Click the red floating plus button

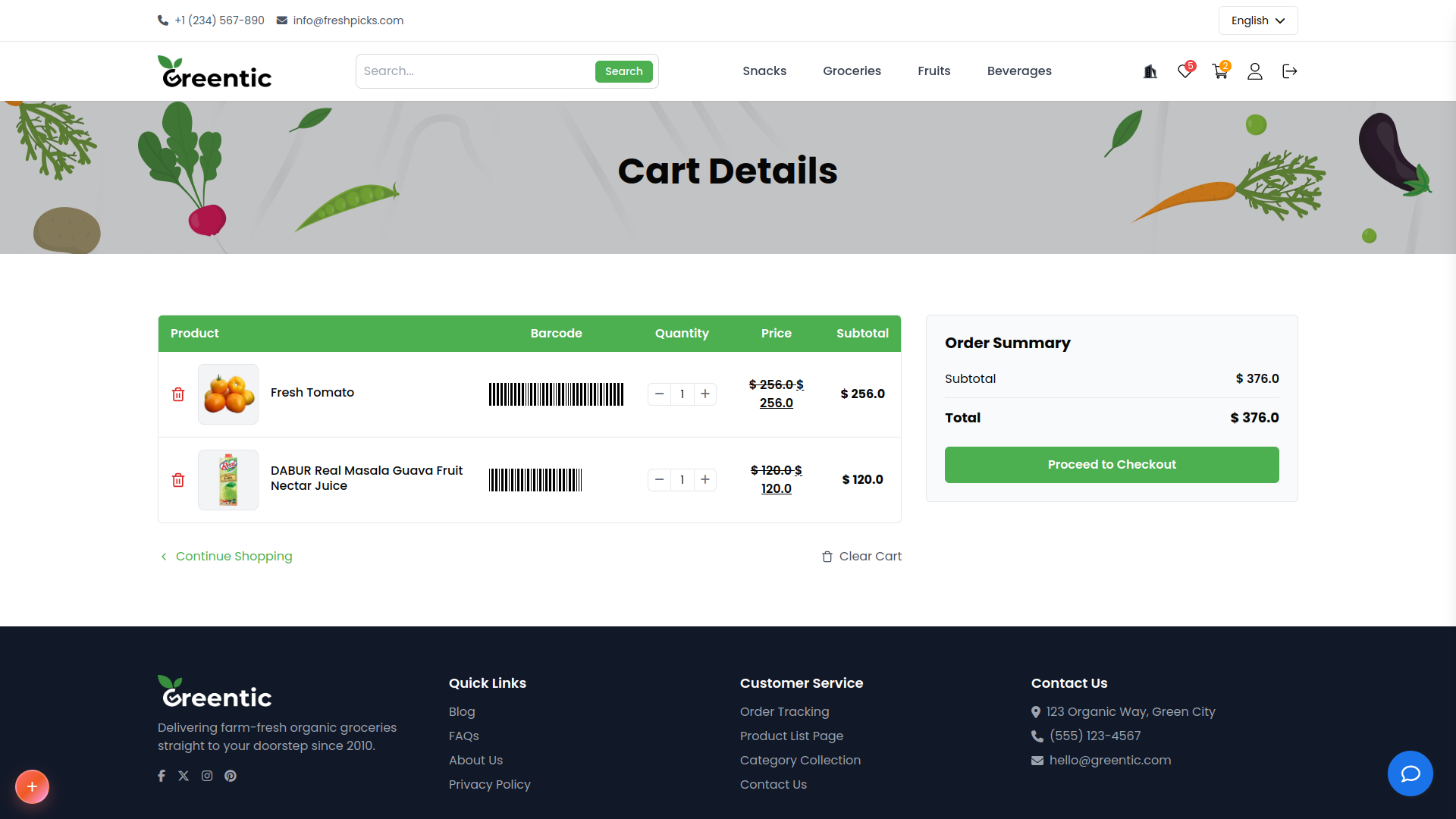[32, 787]
